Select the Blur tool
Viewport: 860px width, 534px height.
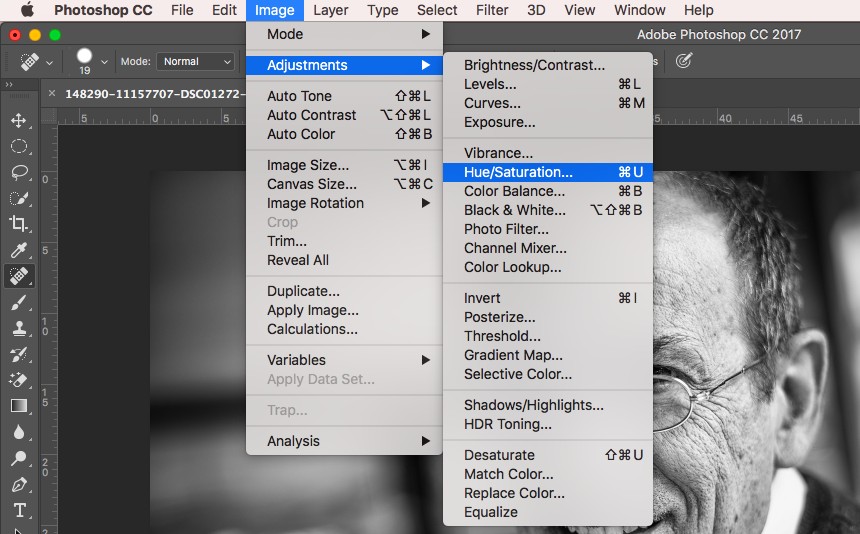[19, 432]
